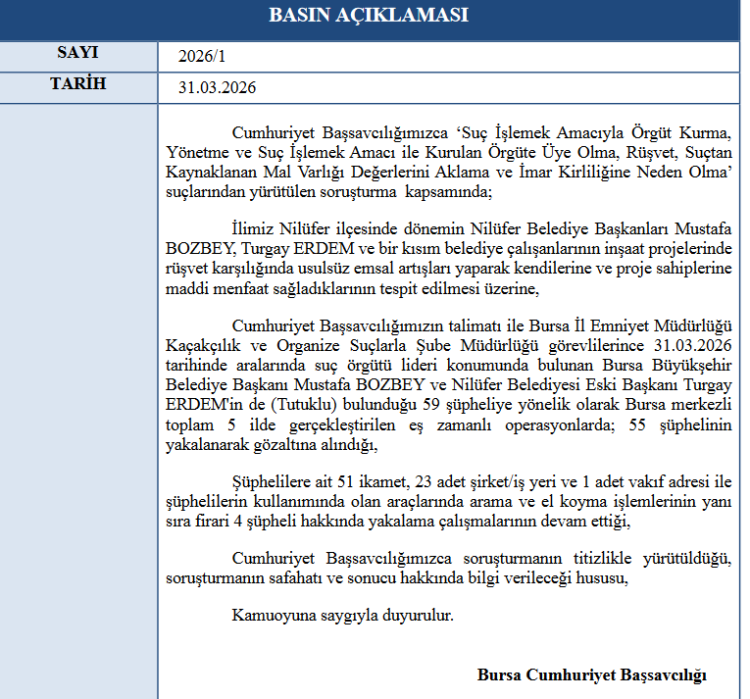Select the TARİH label cell
750x699 pixels.
tap(78, 85)
